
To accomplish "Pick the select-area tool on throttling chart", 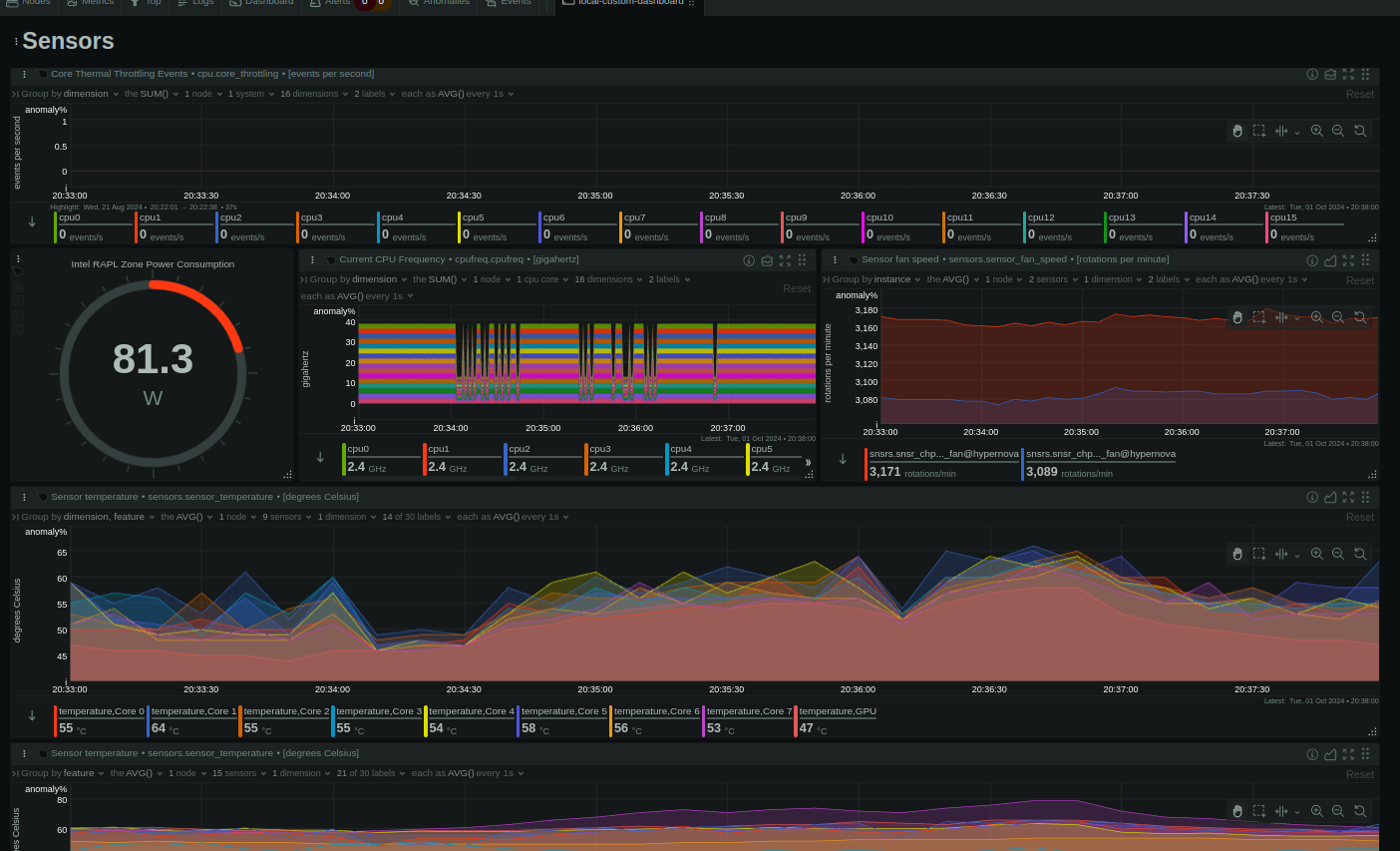I will point(1259,131).
